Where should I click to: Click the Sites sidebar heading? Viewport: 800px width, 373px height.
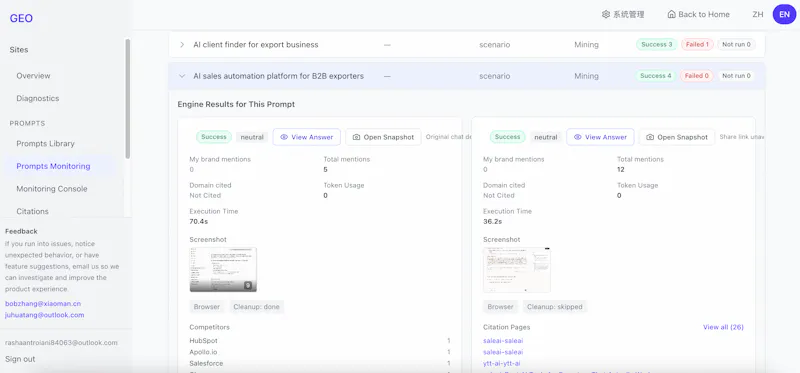(x=19, y=49)
